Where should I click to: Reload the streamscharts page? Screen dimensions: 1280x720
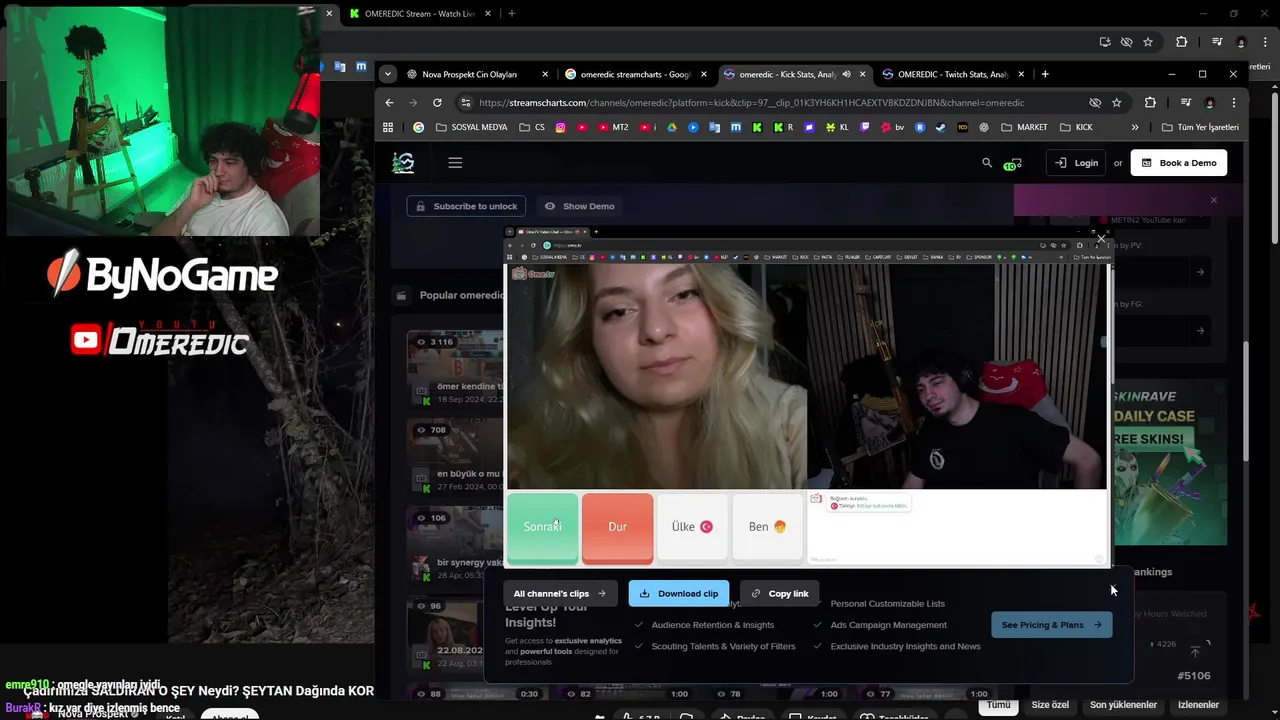(437, 102)
